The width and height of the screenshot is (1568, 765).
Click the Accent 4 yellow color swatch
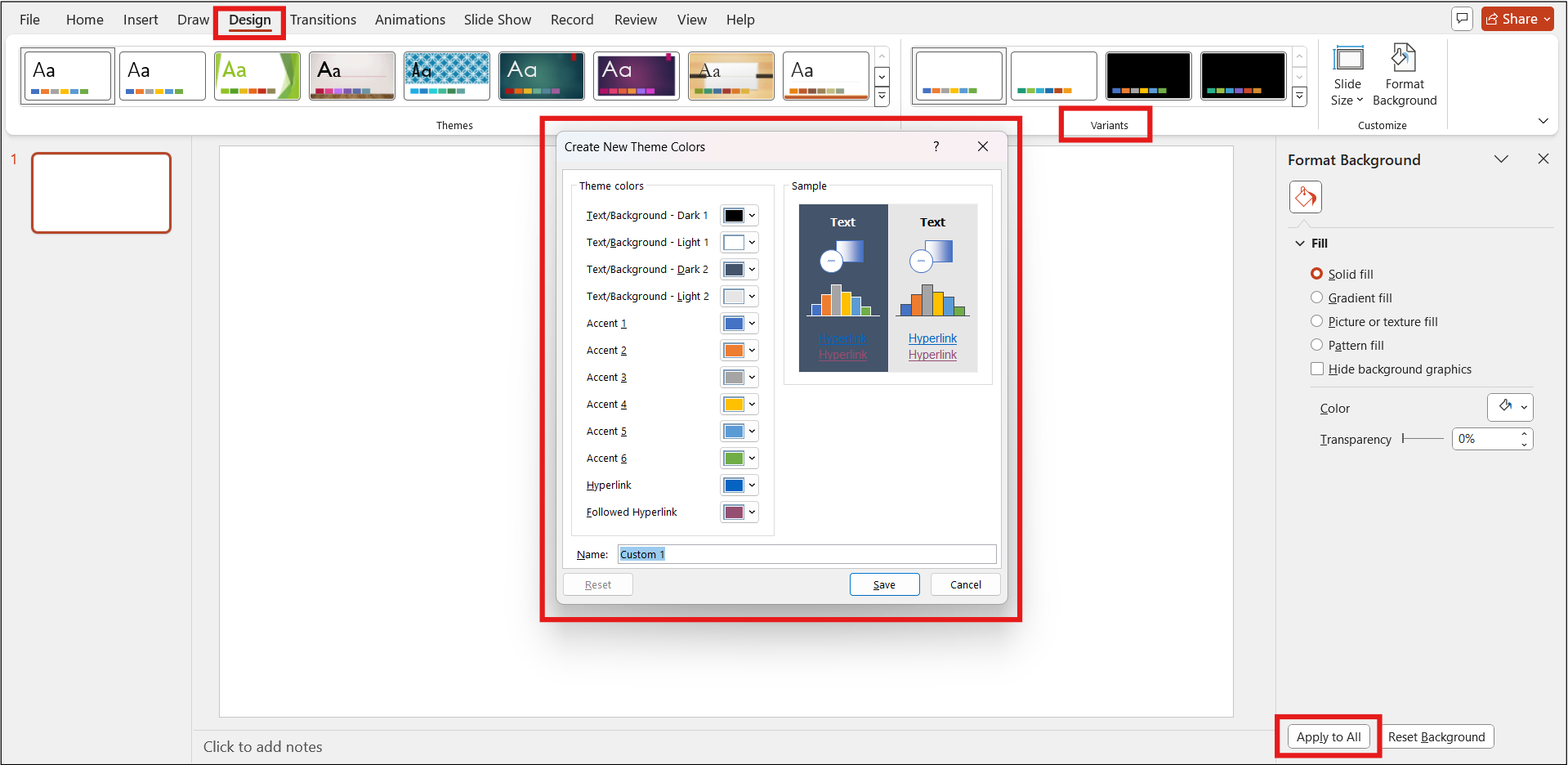tap(734, 404)
